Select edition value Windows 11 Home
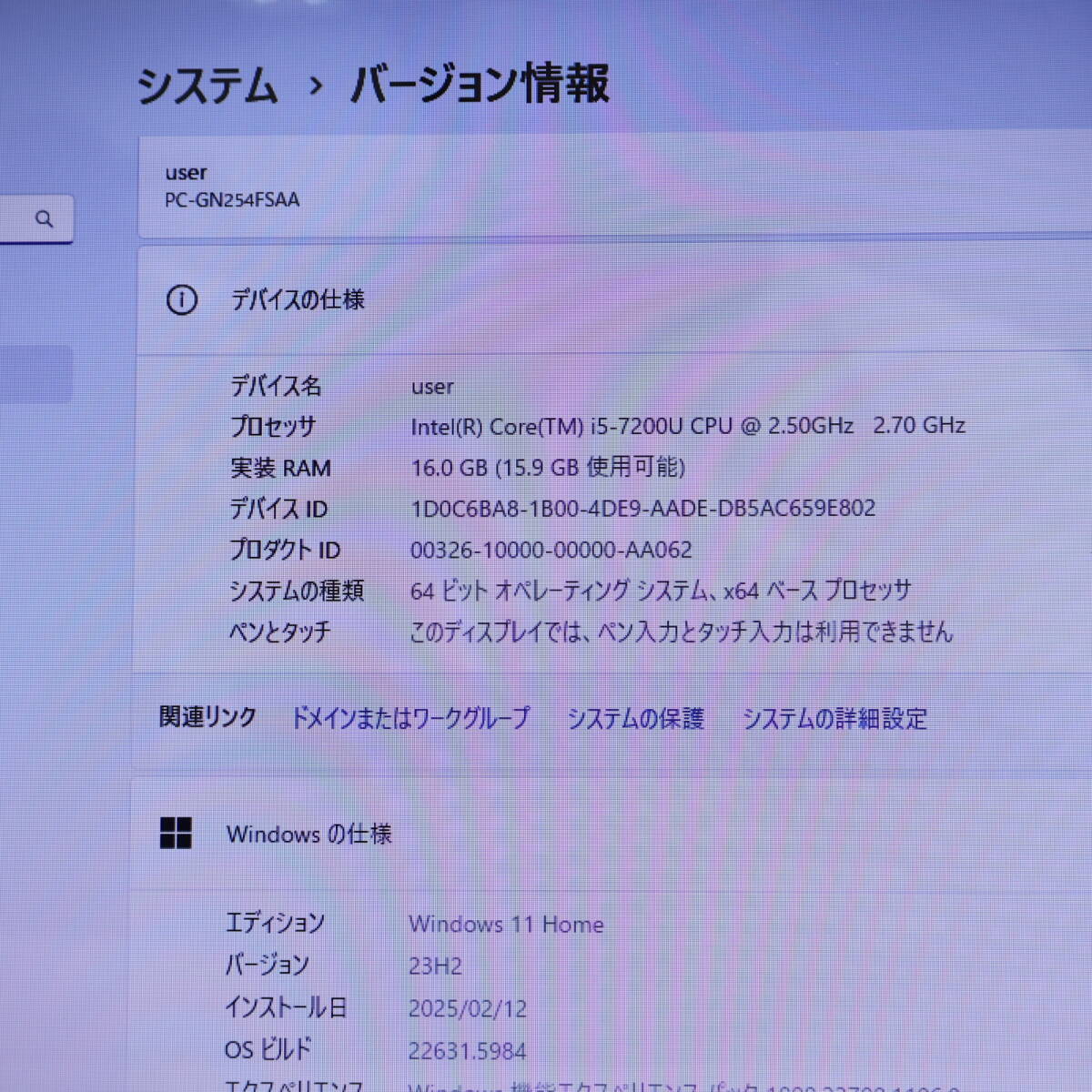The width and height of the screenshot is (1092, 1092). pos(506,925)
